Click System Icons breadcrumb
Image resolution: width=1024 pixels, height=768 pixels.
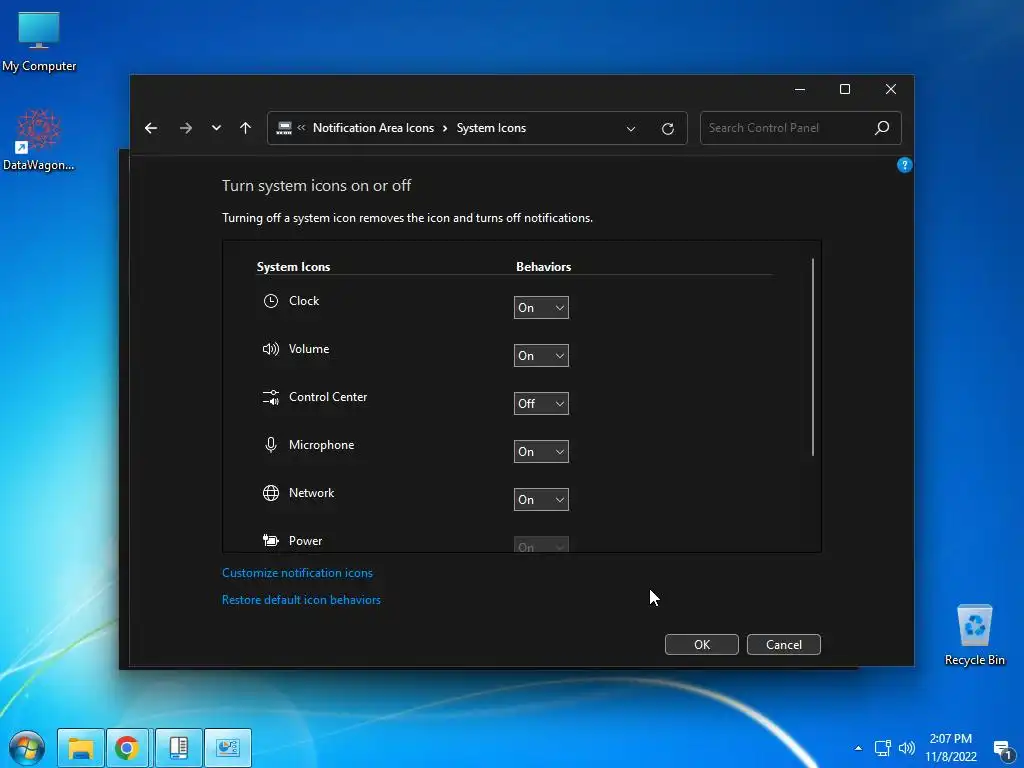pos(491,128)
